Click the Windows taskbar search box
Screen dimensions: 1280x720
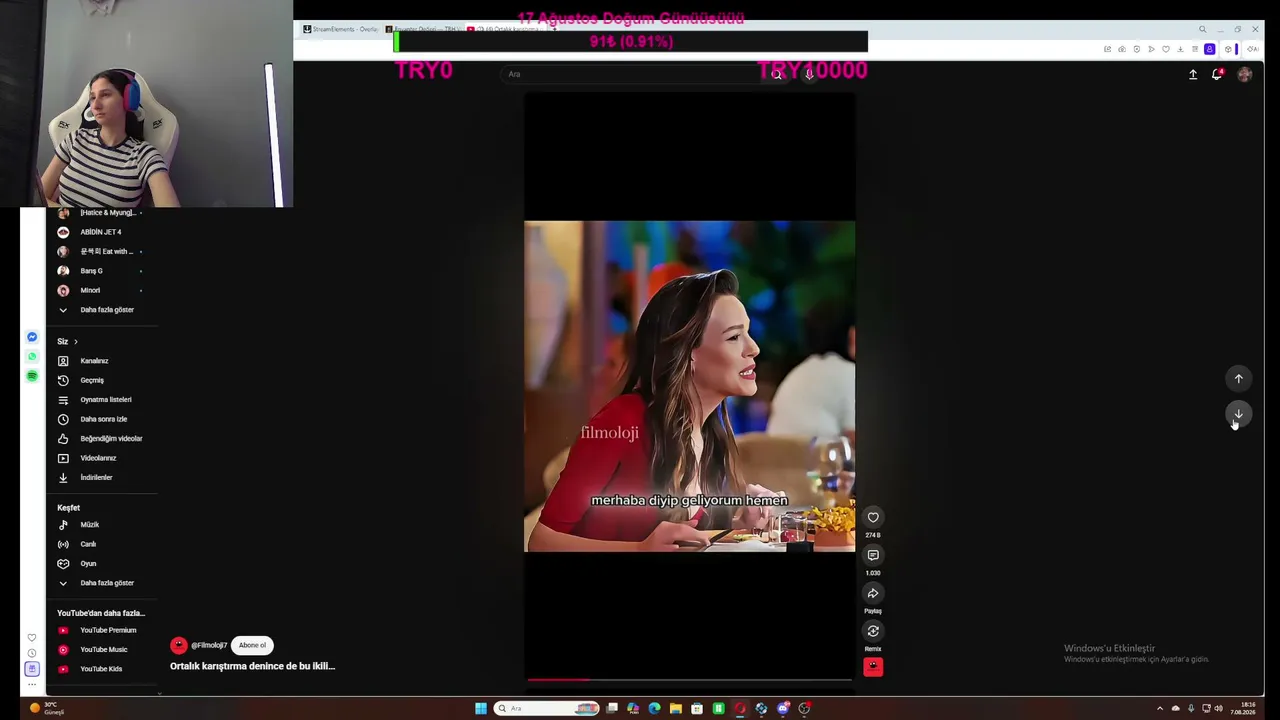(x=547, y=708)
